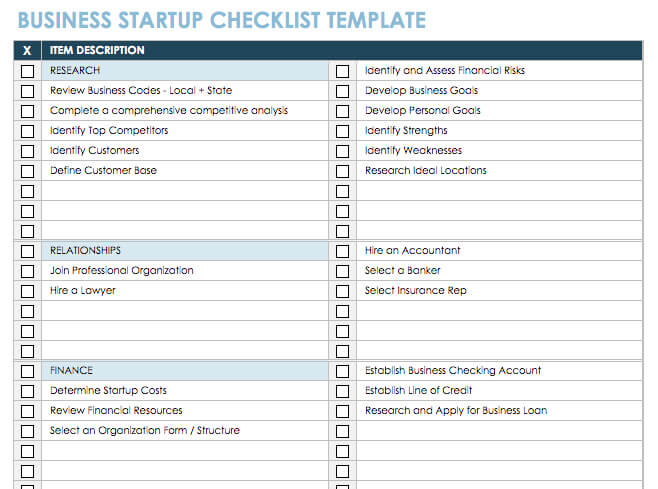658x489 pixels.
Task: Select the Complete a comprehensive competitive analysis cell
Action: 186,111
